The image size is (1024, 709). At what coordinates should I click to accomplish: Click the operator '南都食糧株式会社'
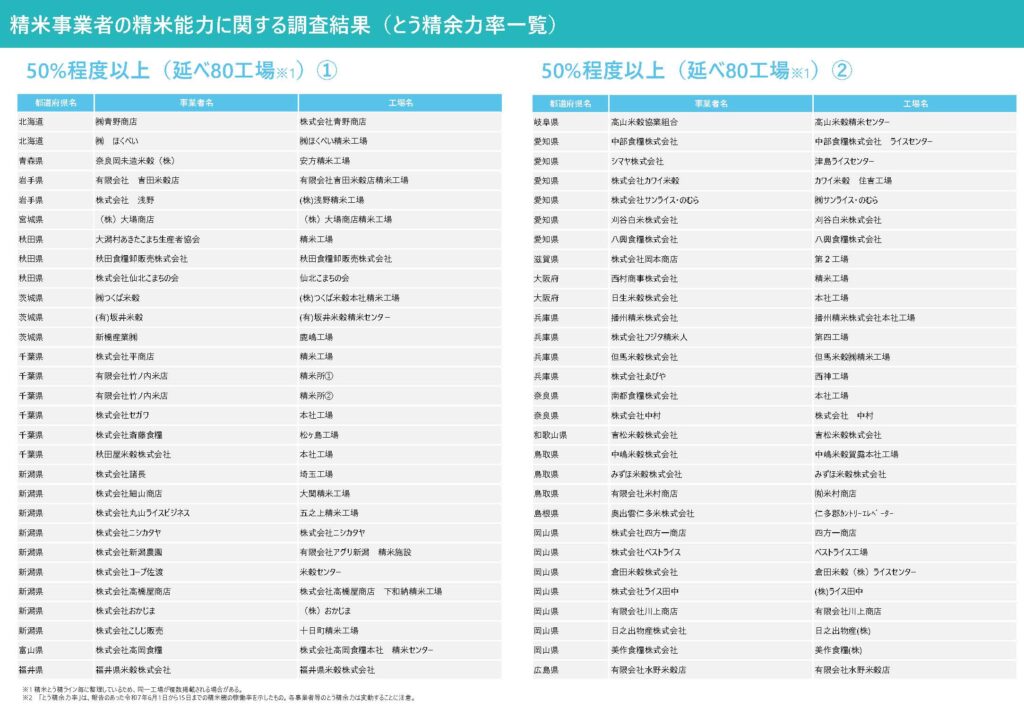[644, 396]
